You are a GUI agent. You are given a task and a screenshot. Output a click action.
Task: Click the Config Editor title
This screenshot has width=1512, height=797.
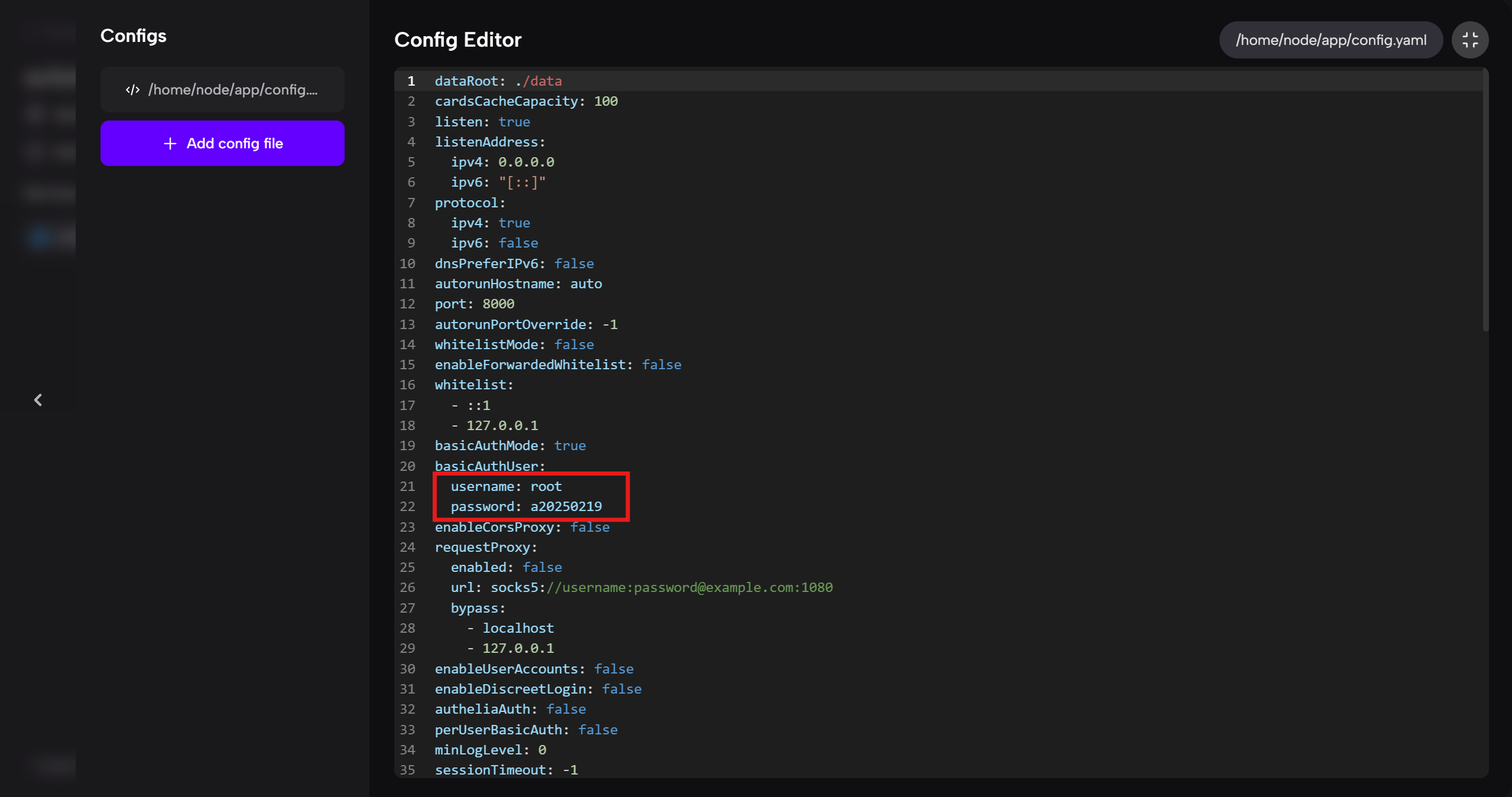[x=458, y=40]
